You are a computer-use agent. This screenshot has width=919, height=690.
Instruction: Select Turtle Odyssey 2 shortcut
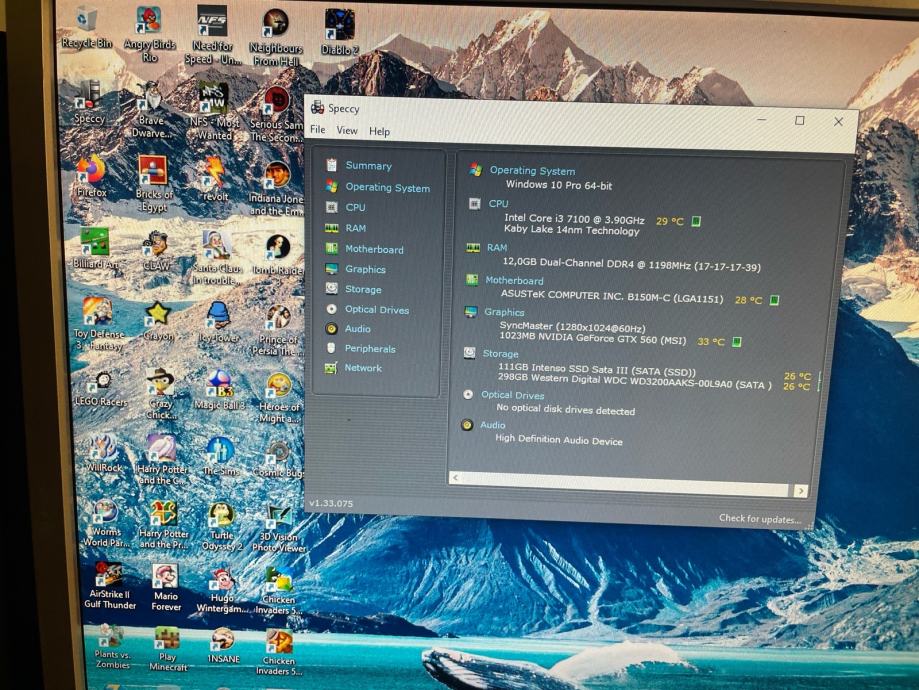[222, 527]
